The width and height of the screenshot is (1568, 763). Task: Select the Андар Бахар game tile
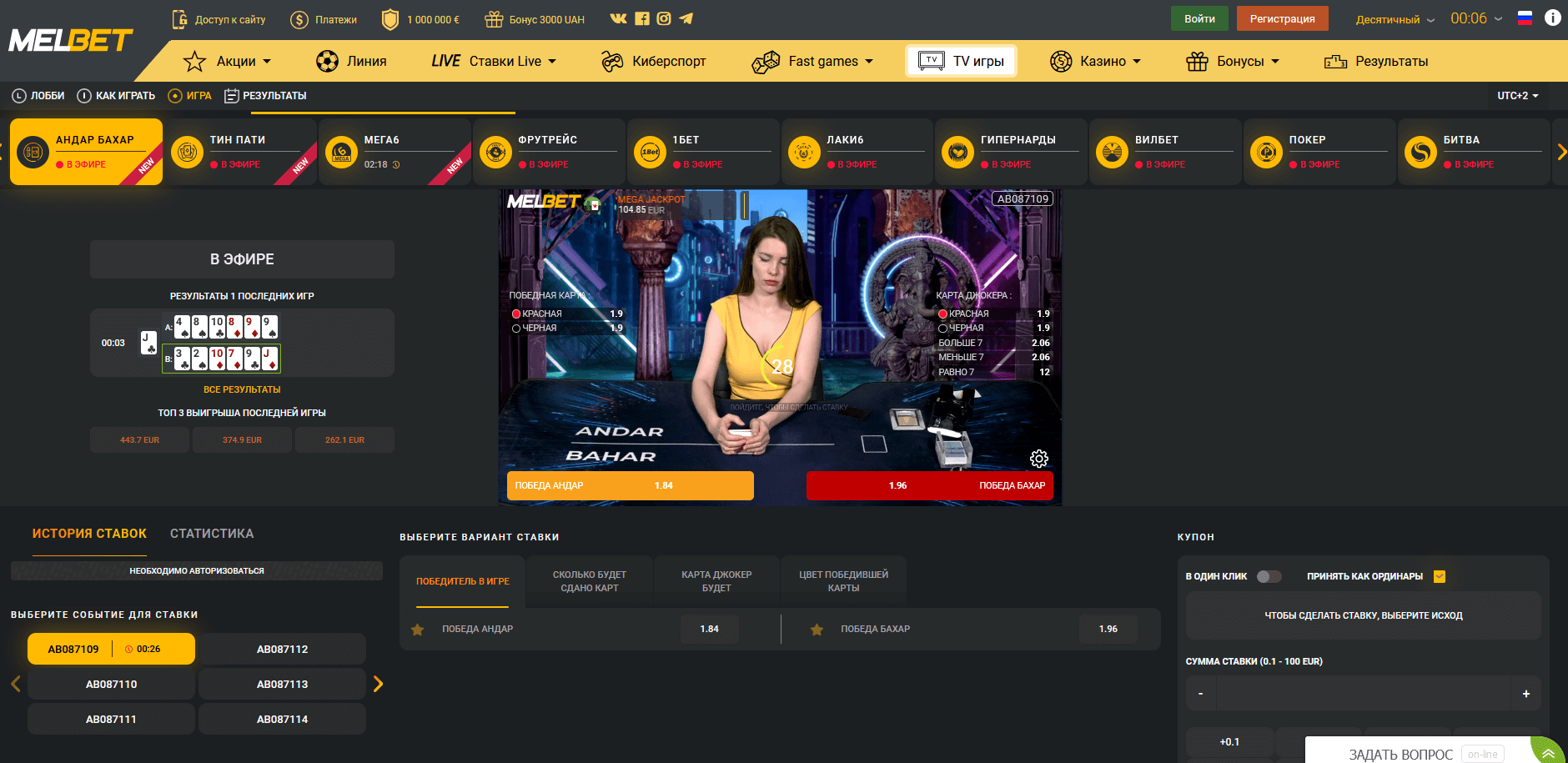tap(86, 152)
